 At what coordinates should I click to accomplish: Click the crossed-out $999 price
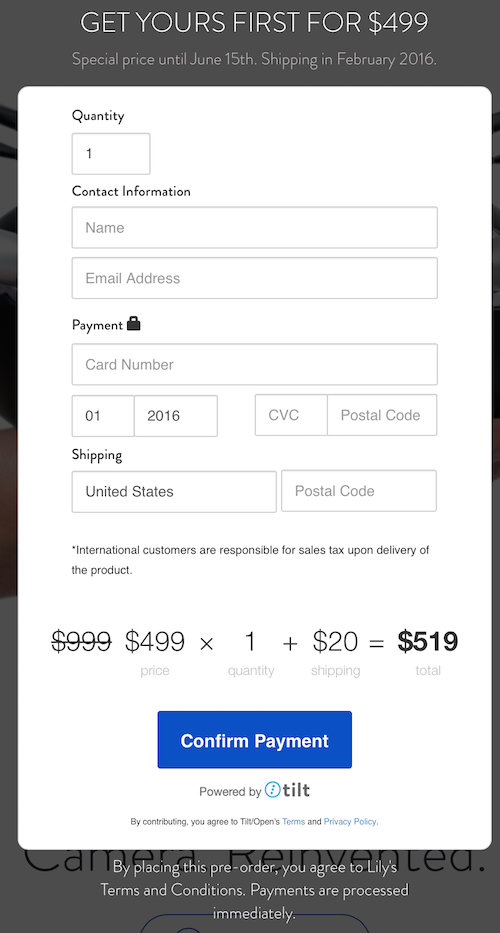82,641
